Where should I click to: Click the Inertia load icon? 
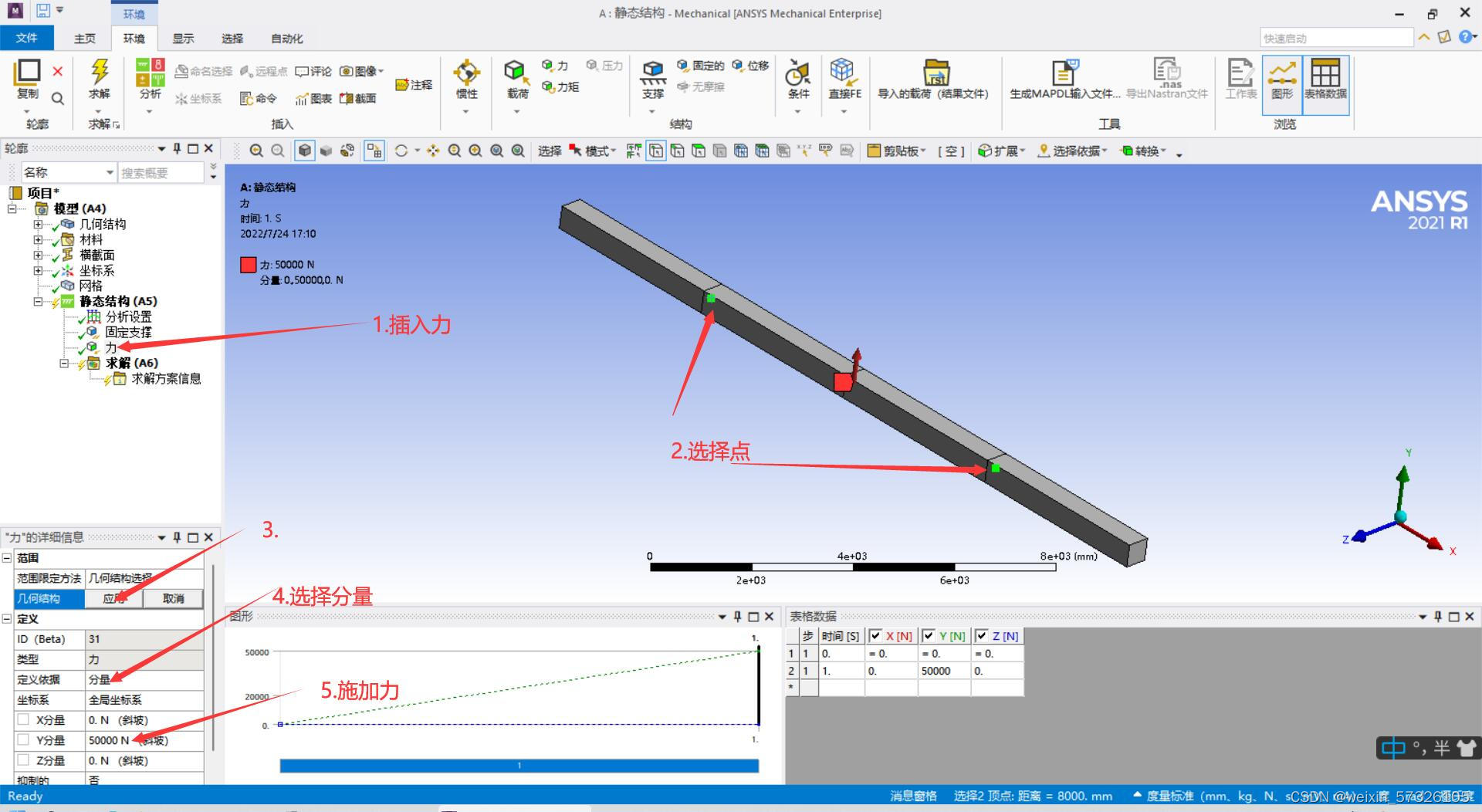466,74
